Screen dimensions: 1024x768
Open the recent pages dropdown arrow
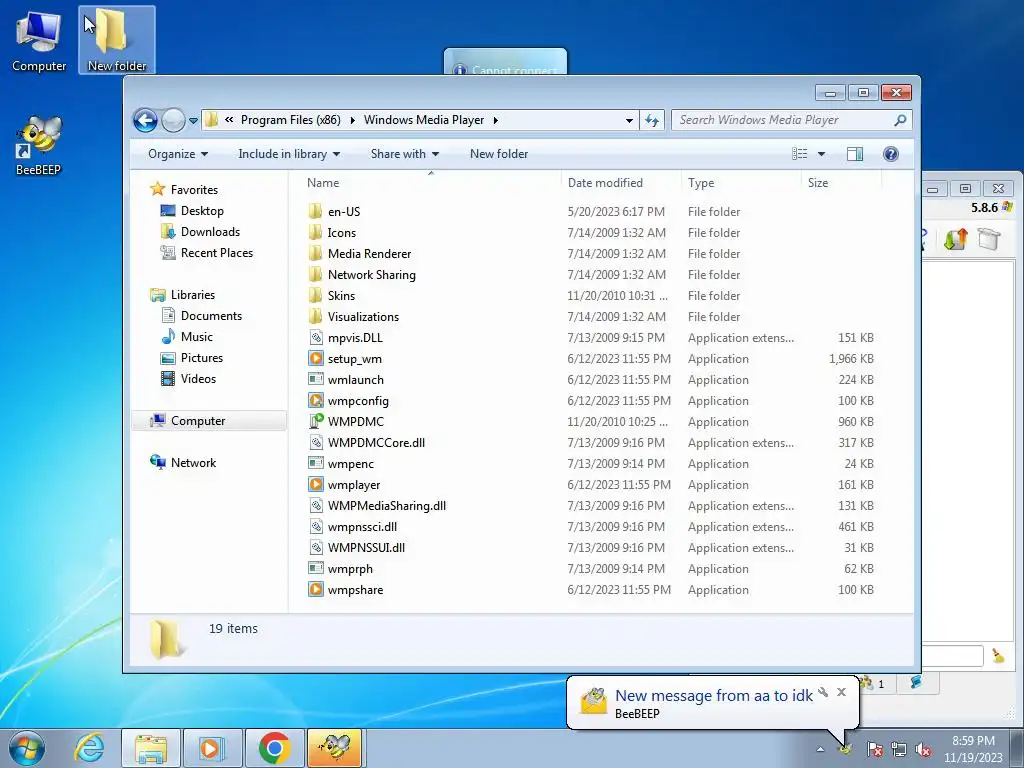pos(193,121)
